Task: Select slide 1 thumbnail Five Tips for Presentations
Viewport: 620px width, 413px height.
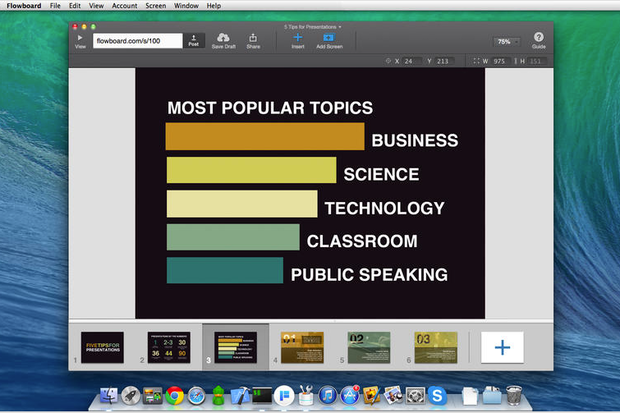Action: (x=102, y=347)
